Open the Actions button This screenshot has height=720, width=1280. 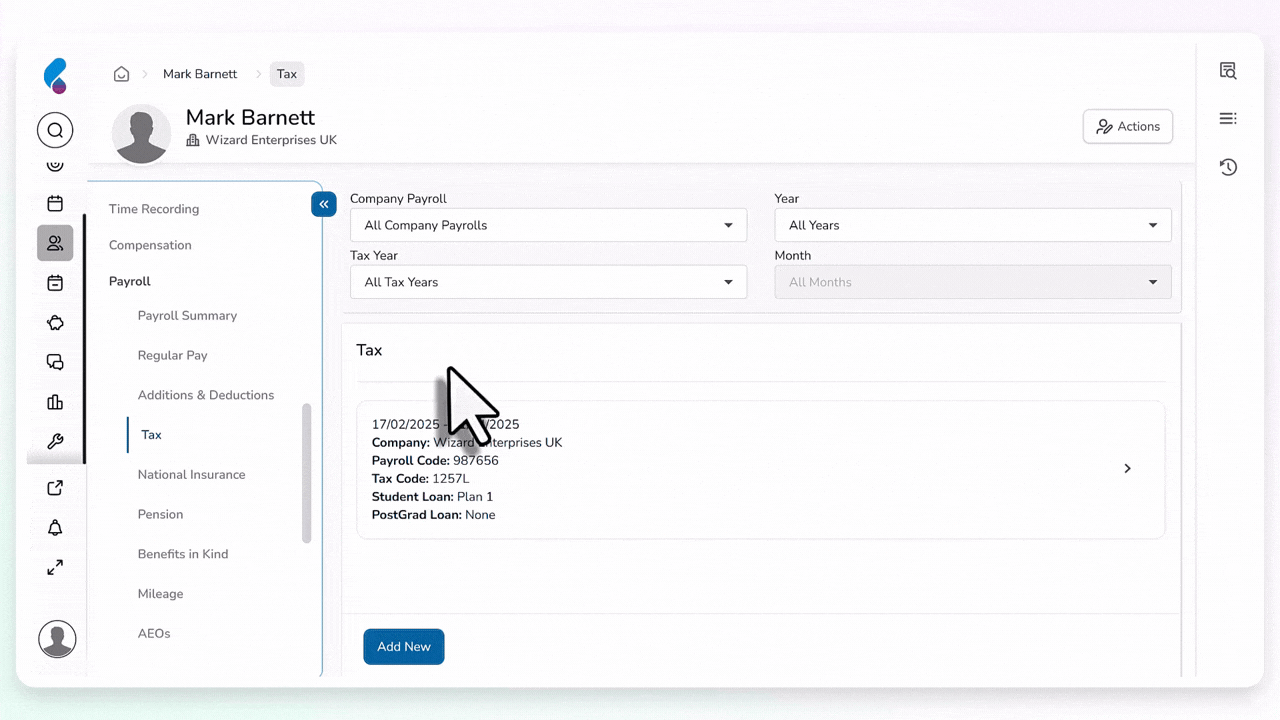1128,127
